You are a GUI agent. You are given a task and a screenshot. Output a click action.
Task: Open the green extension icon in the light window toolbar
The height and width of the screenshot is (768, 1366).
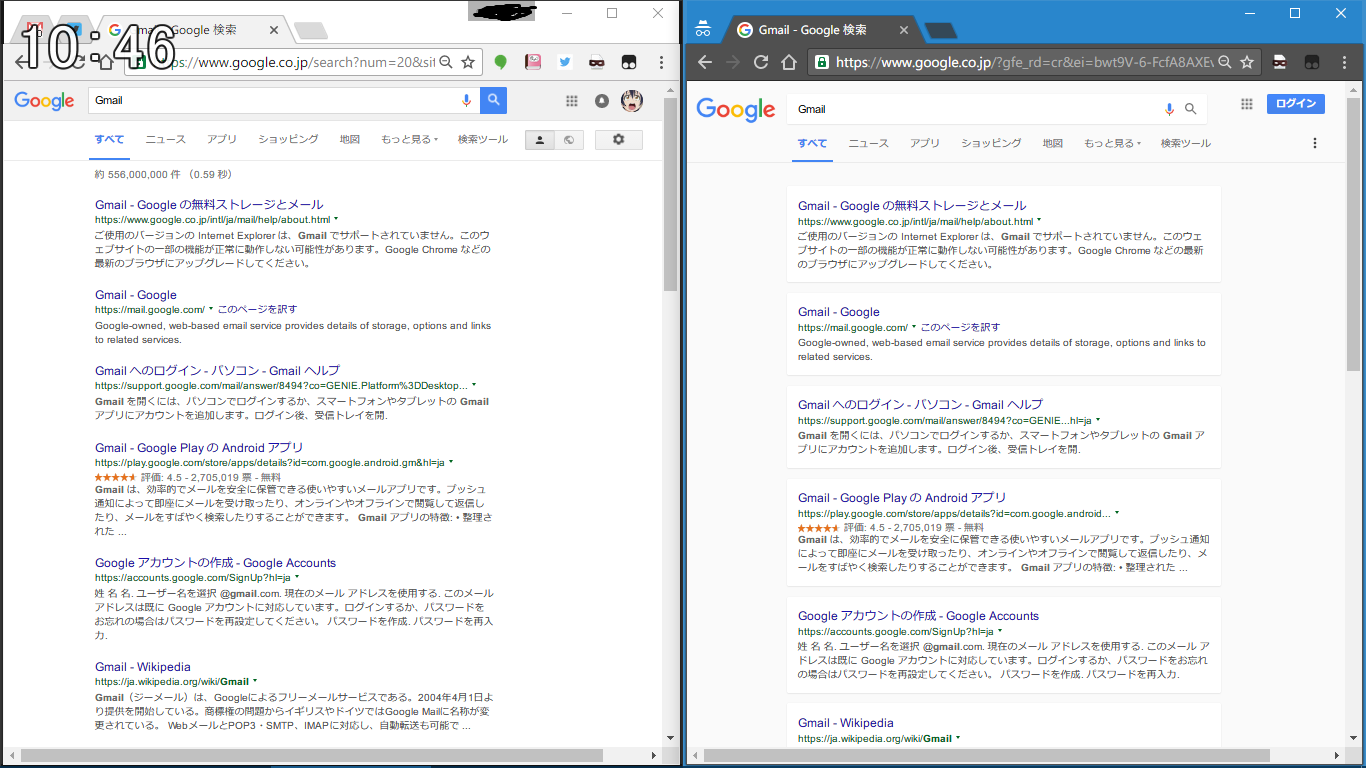501,62
